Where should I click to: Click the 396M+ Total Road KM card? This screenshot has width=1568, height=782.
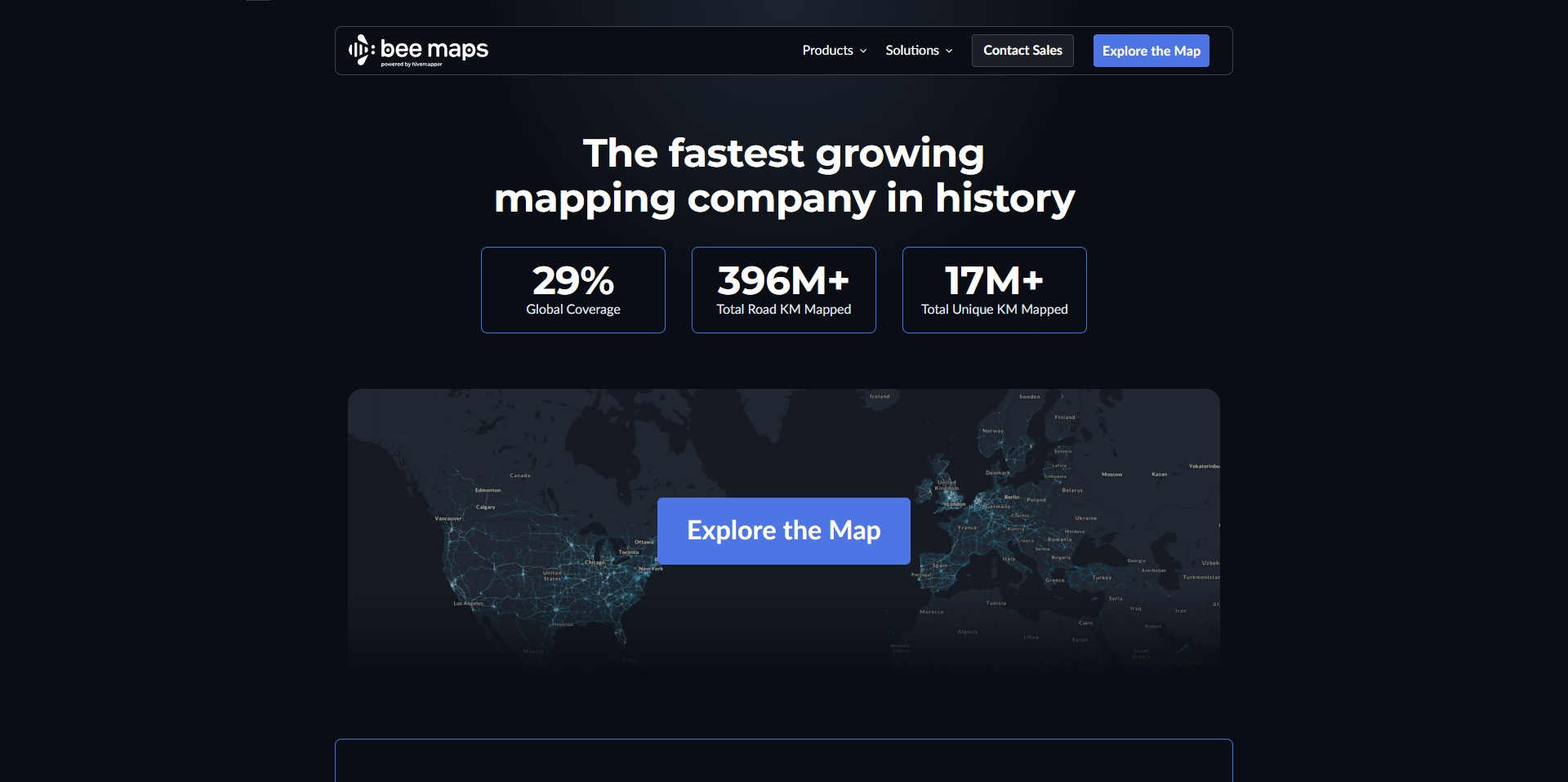click(784, 290)
